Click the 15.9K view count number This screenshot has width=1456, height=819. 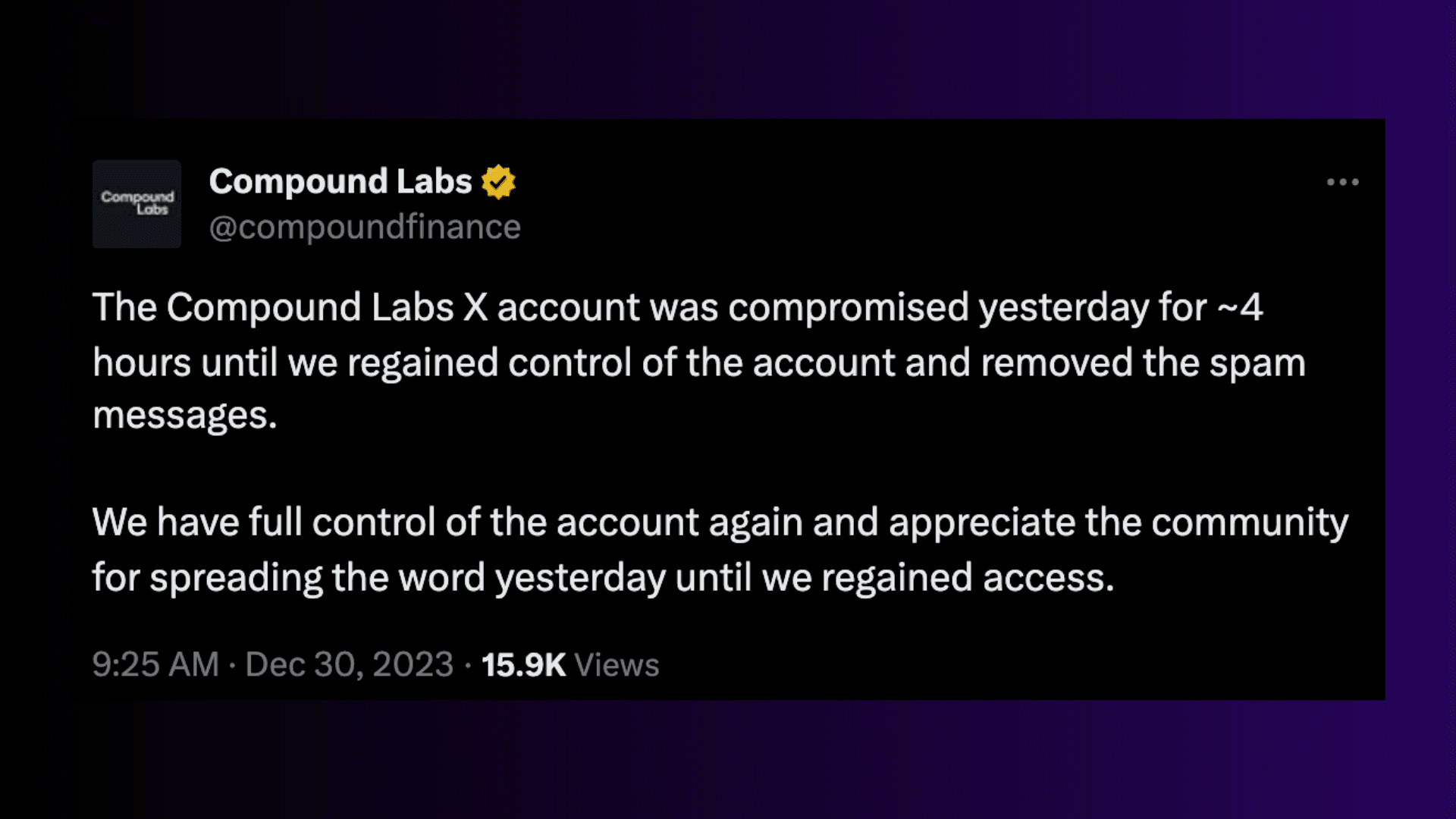(523, 665)
